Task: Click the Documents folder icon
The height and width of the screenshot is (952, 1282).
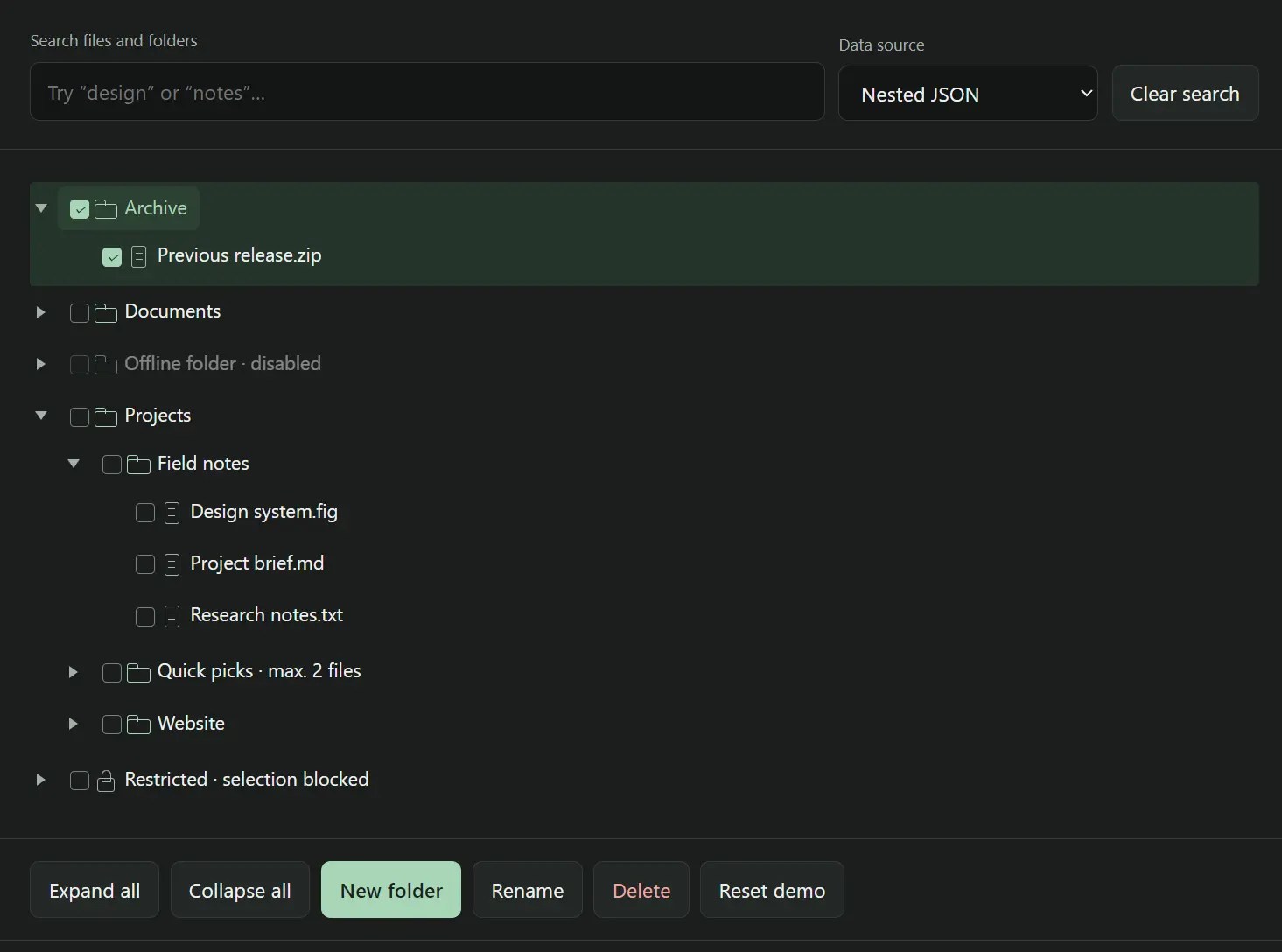Action: (106, 312)
